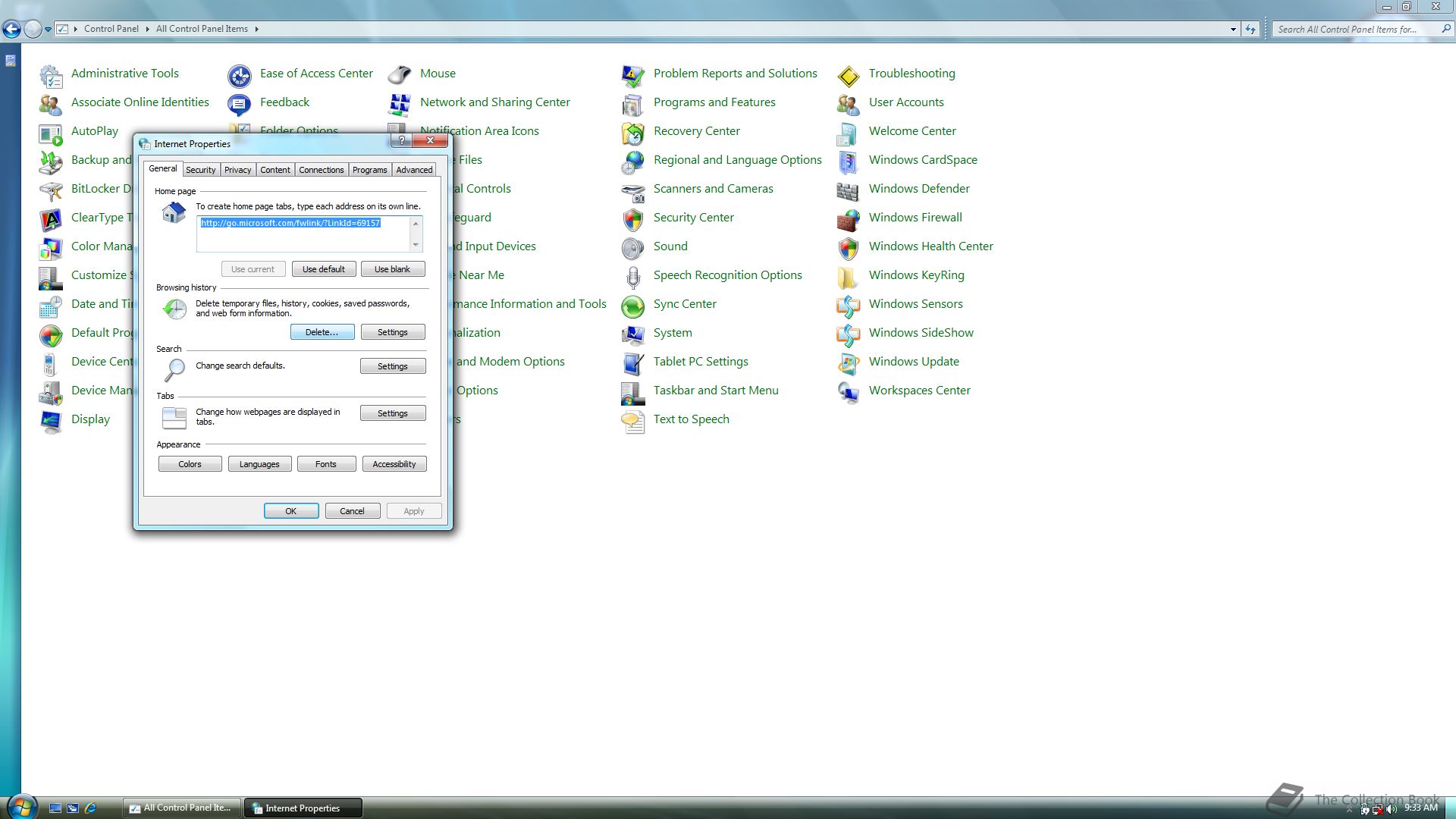Viewport: 1456px width, 819px height.
Task: Open the Regional and Language Options globe icon
Action: tap(633, 162)
